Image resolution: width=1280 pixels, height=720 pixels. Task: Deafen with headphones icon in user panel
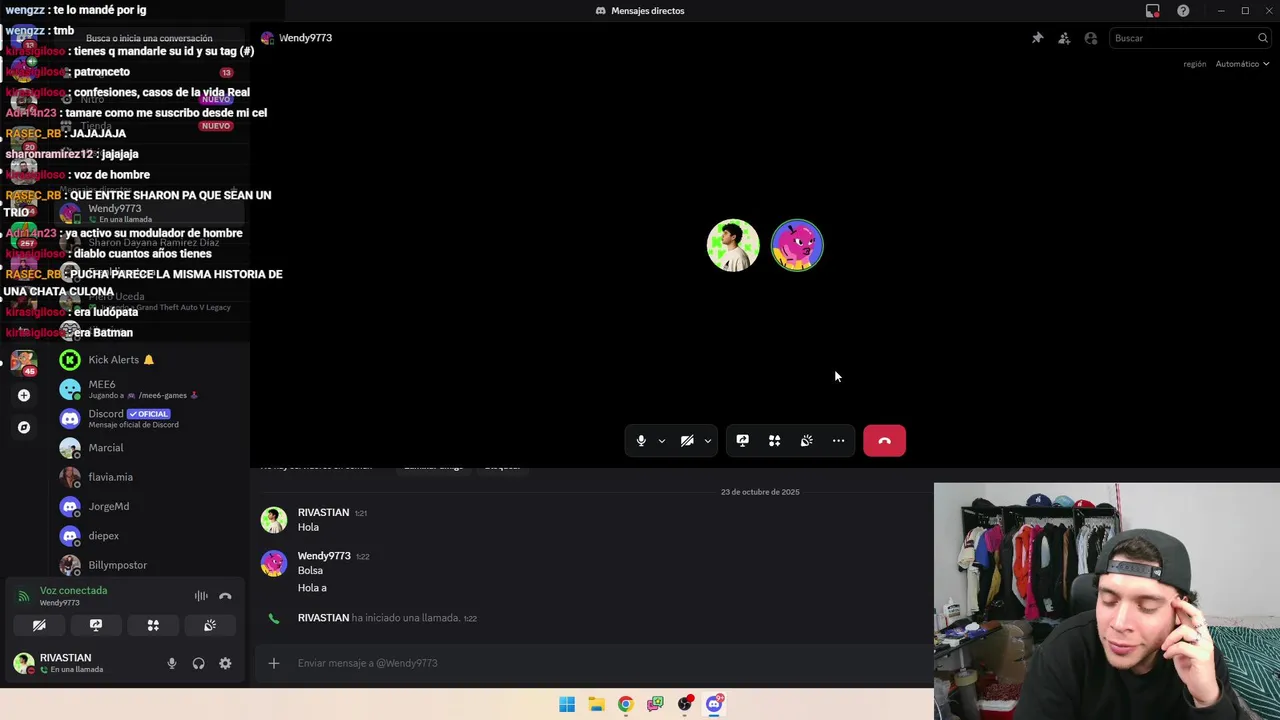(198, 663)
